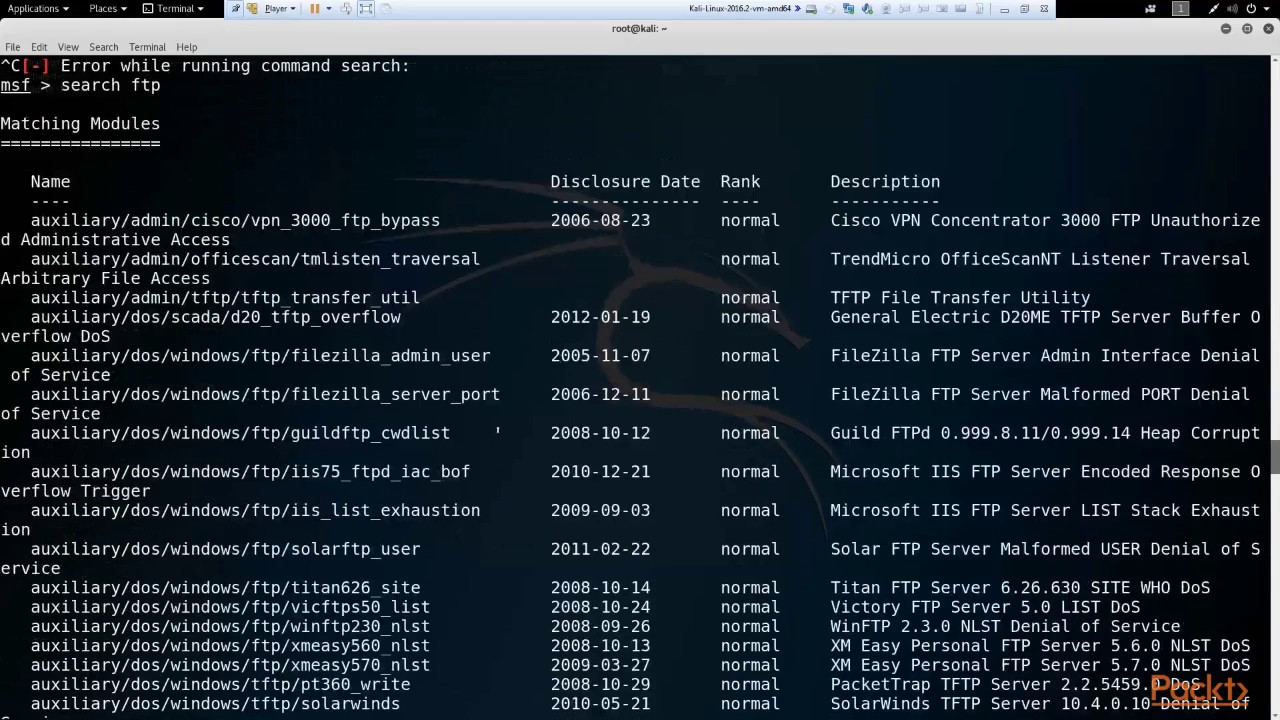Close the root@kali terminal window
This screenshot has height=720, width=1280.
pos(1268,28)
